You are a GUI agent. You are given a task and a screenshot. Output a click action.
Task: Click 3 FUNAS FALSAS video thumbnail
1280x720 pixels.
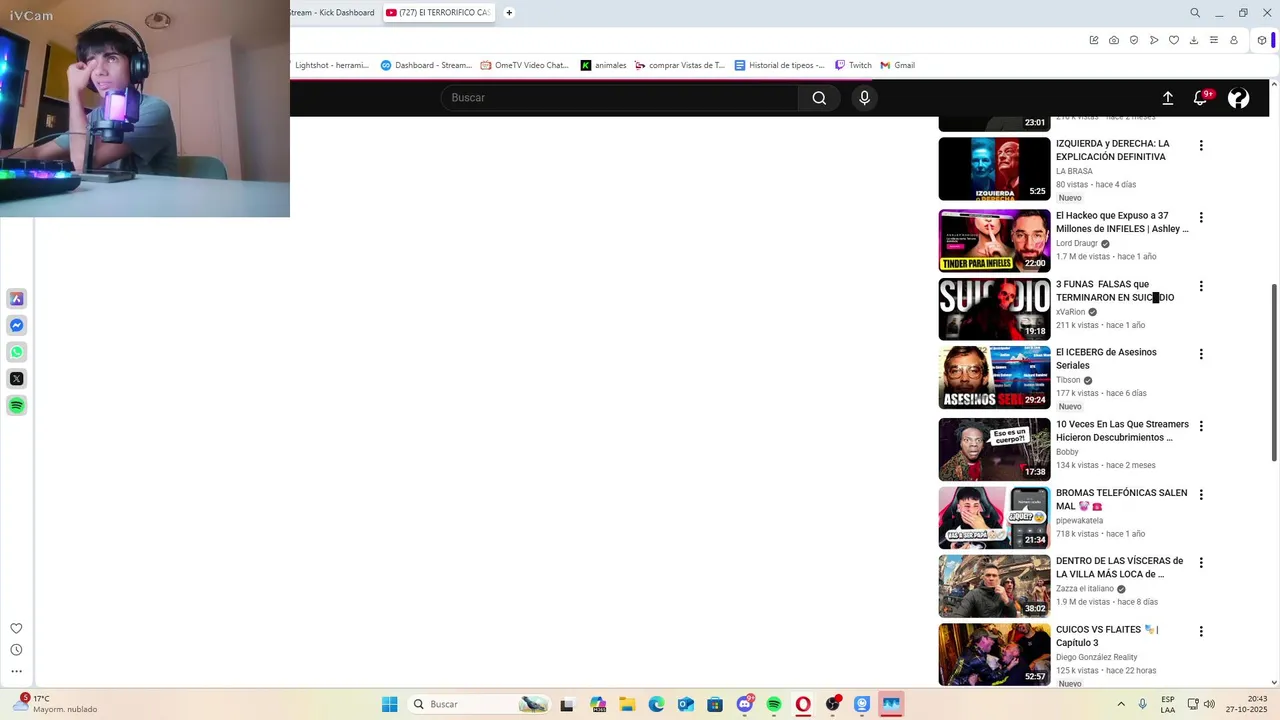[994, 309]
